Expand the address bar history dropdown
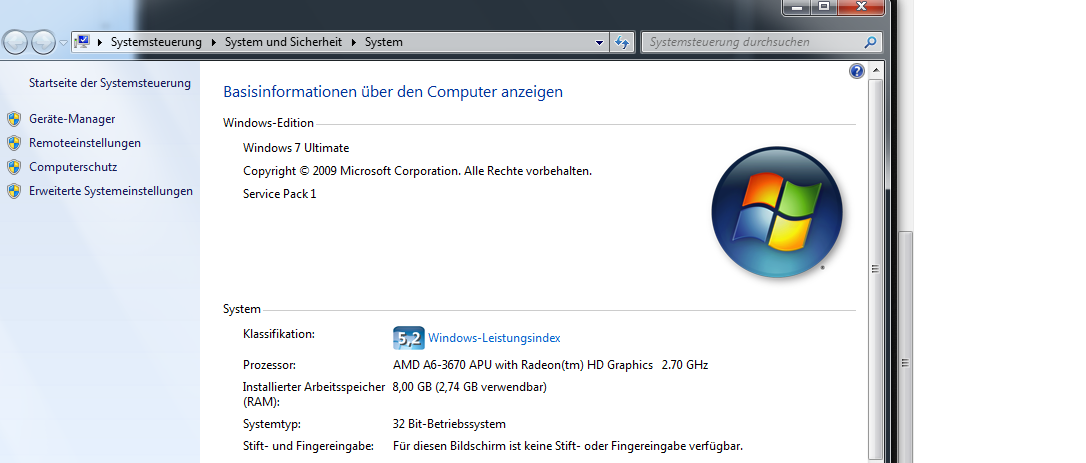Image resolution: width=1086 pixels, height=463 pixels. coord(599,43)
